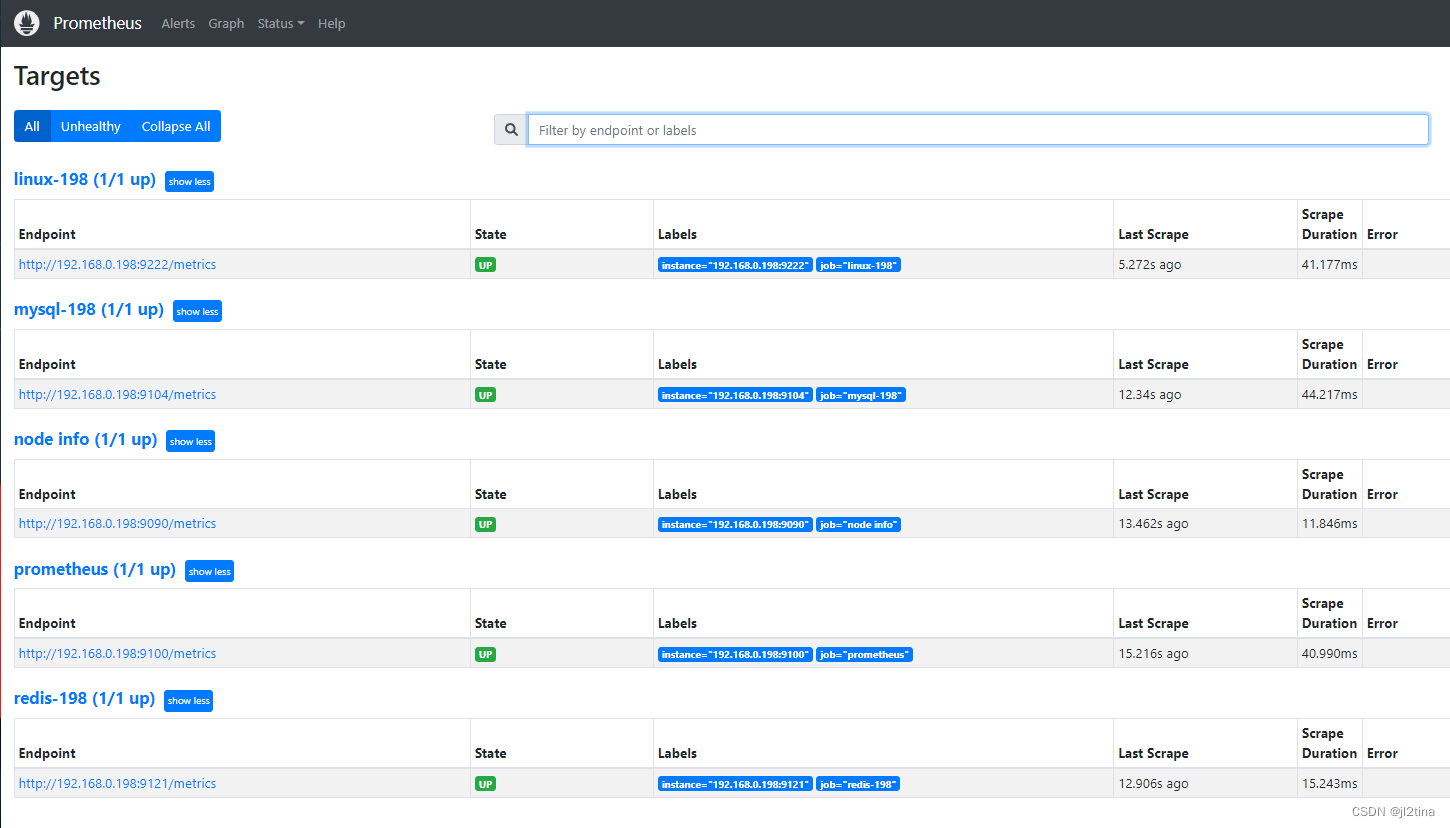1450x828 pixels.
Task: Go to the Graph page
Action: [x=226, y=23]
